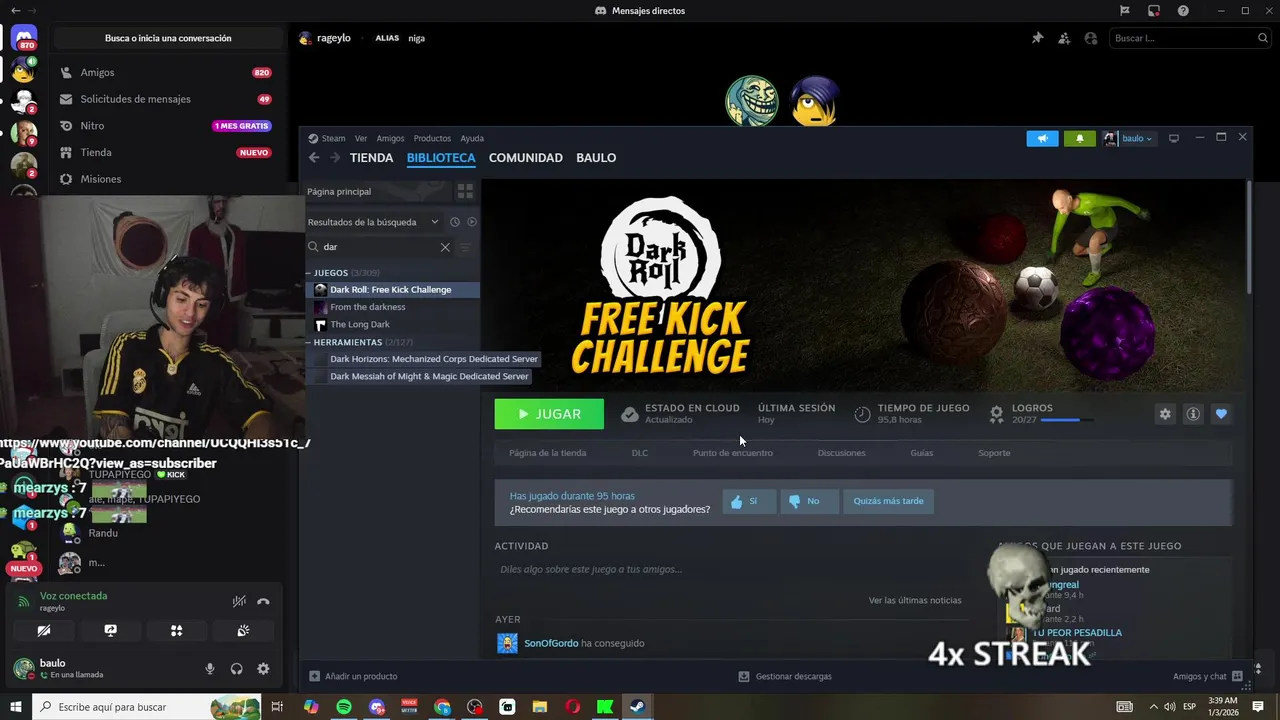Image resolution: width=1280 pixels, height=720 pixels.
Task: Expand baulo account dropdown in Steam
Action: pos(1129,138)
